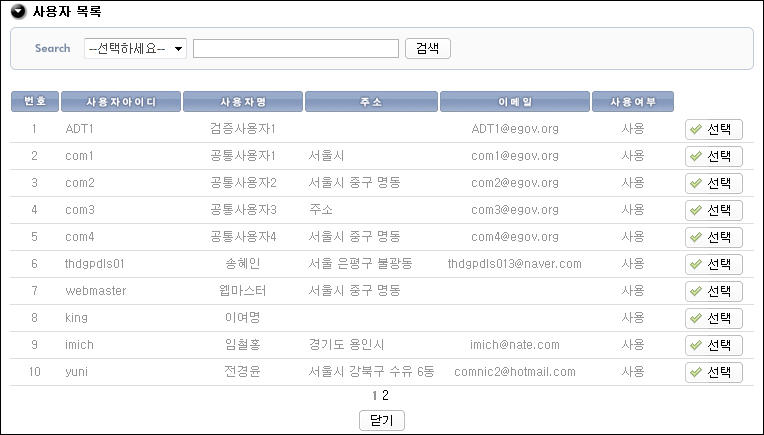The width and height of the screenshot is (764, 435).
Task: Click the 사용여부 column header
Action: [632, 102]
